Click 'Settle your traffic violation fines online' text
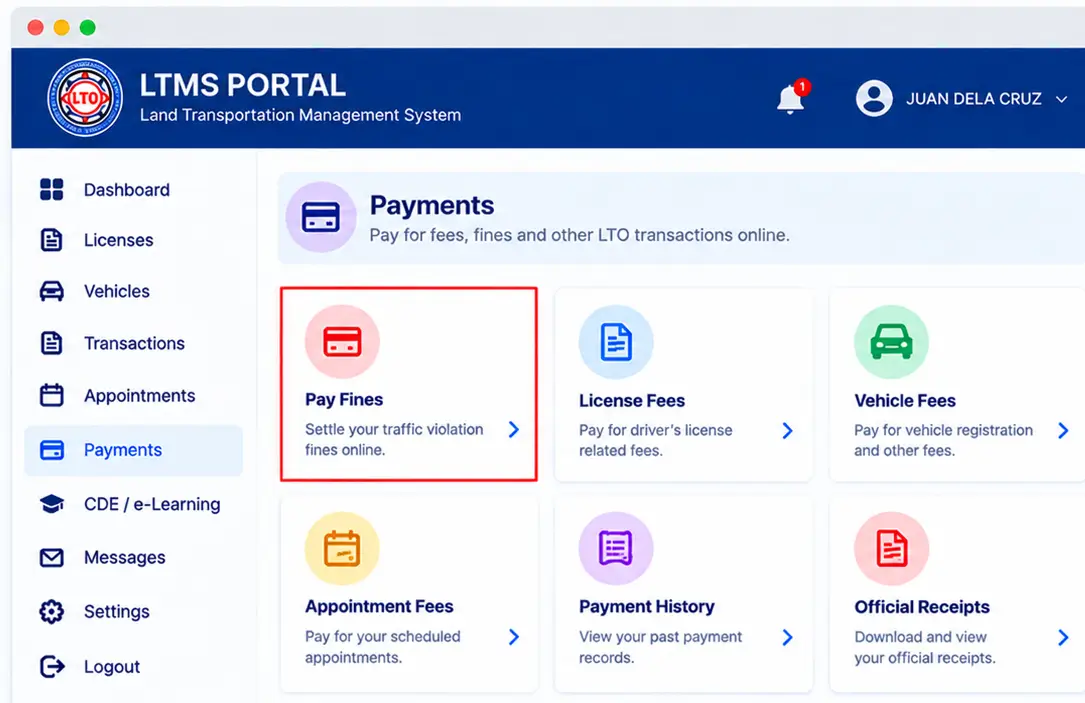Image resolution: width=1085 pixels, height=703 pixels. pyautogui.click(x=394, y=439)
